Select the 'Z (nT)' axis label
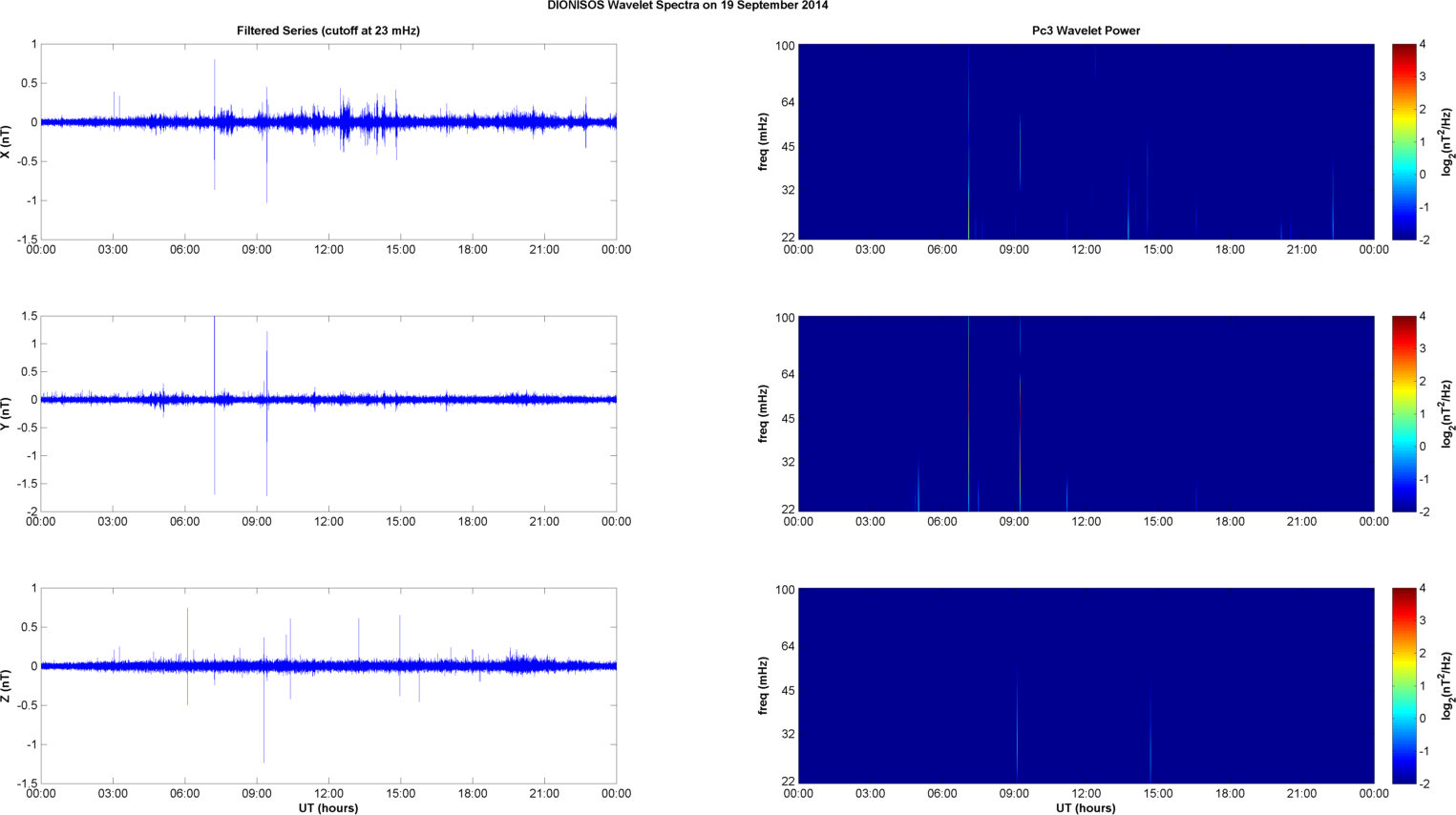1456x815 pixels. (7, 686)
